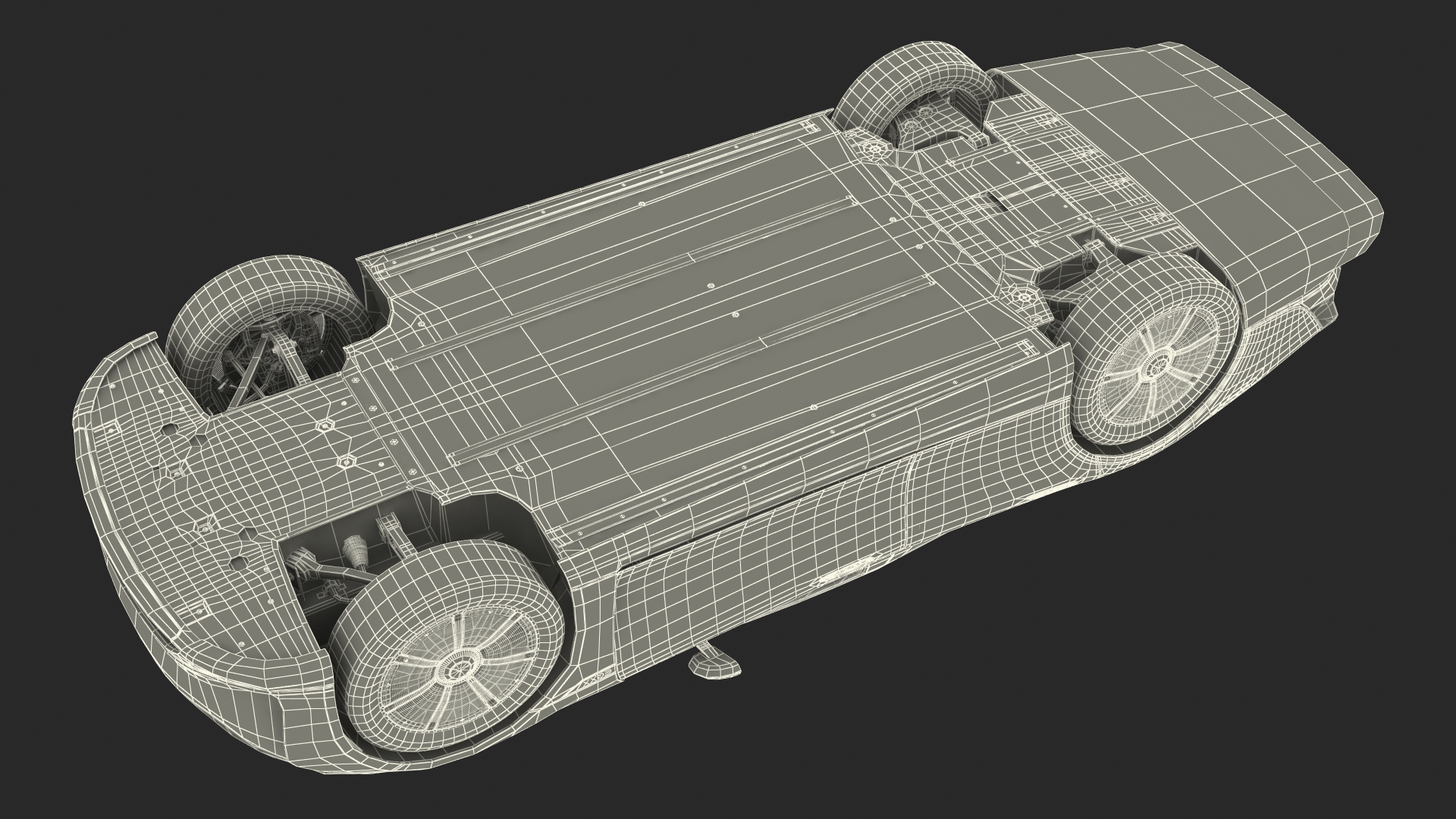Click the center bolt on the battery underbody panel
The height and width of the screenshot is (819, 1456).
pyautogui.click(x=735, y=314)
